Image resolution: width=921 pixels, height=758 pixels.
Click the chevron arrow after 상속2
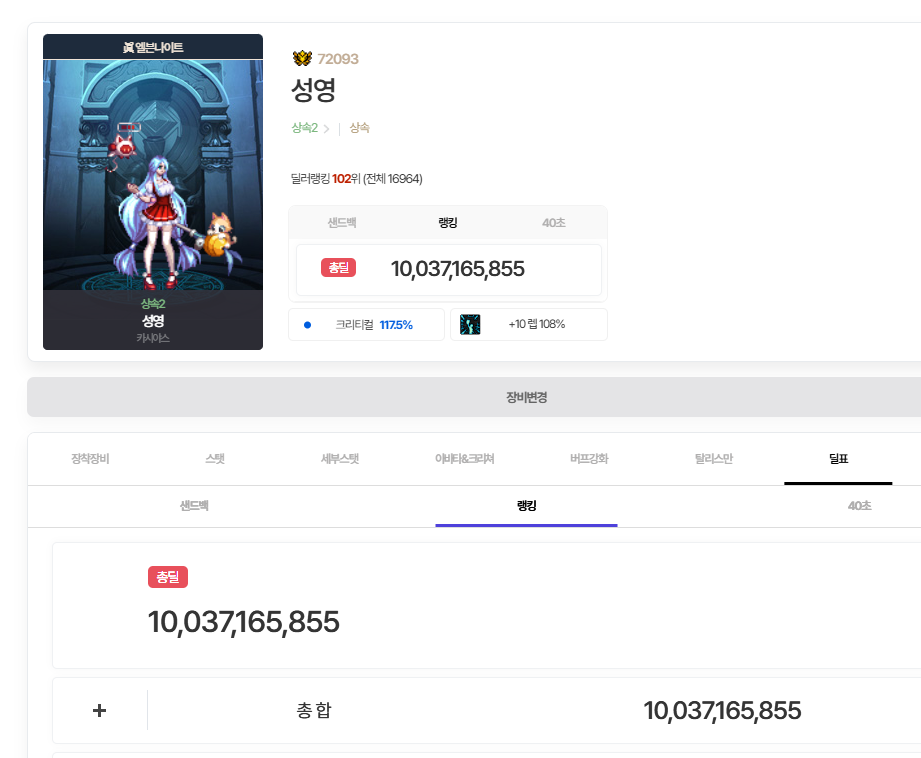coord(327,129)
